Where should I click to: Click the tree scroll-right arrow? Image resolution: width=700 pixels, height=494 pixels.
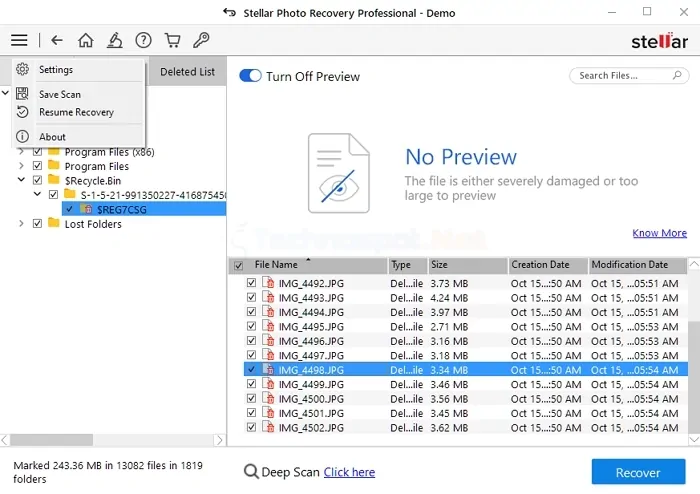click(219, 440)
